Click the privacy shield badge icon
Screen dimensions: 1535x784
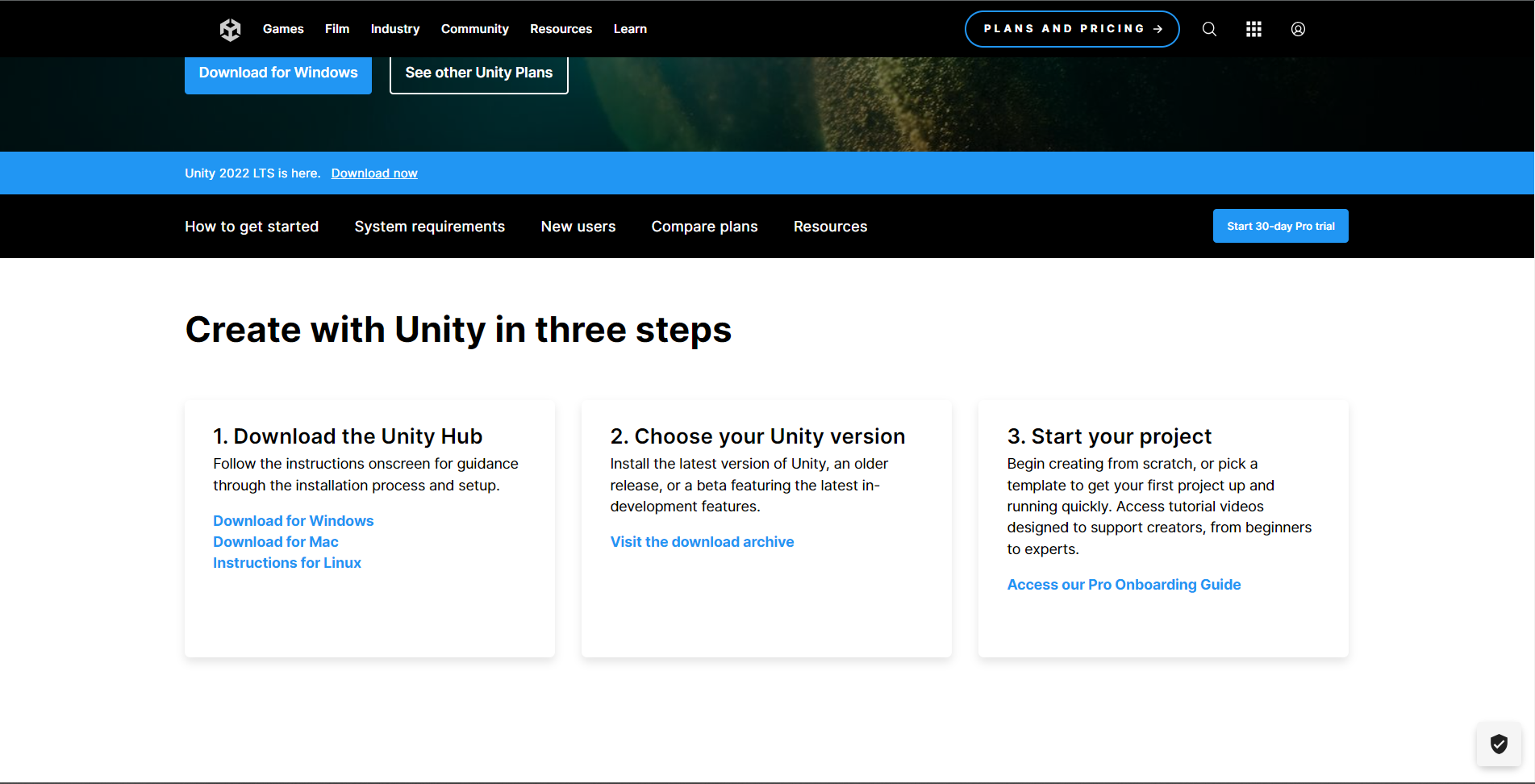1499,744
